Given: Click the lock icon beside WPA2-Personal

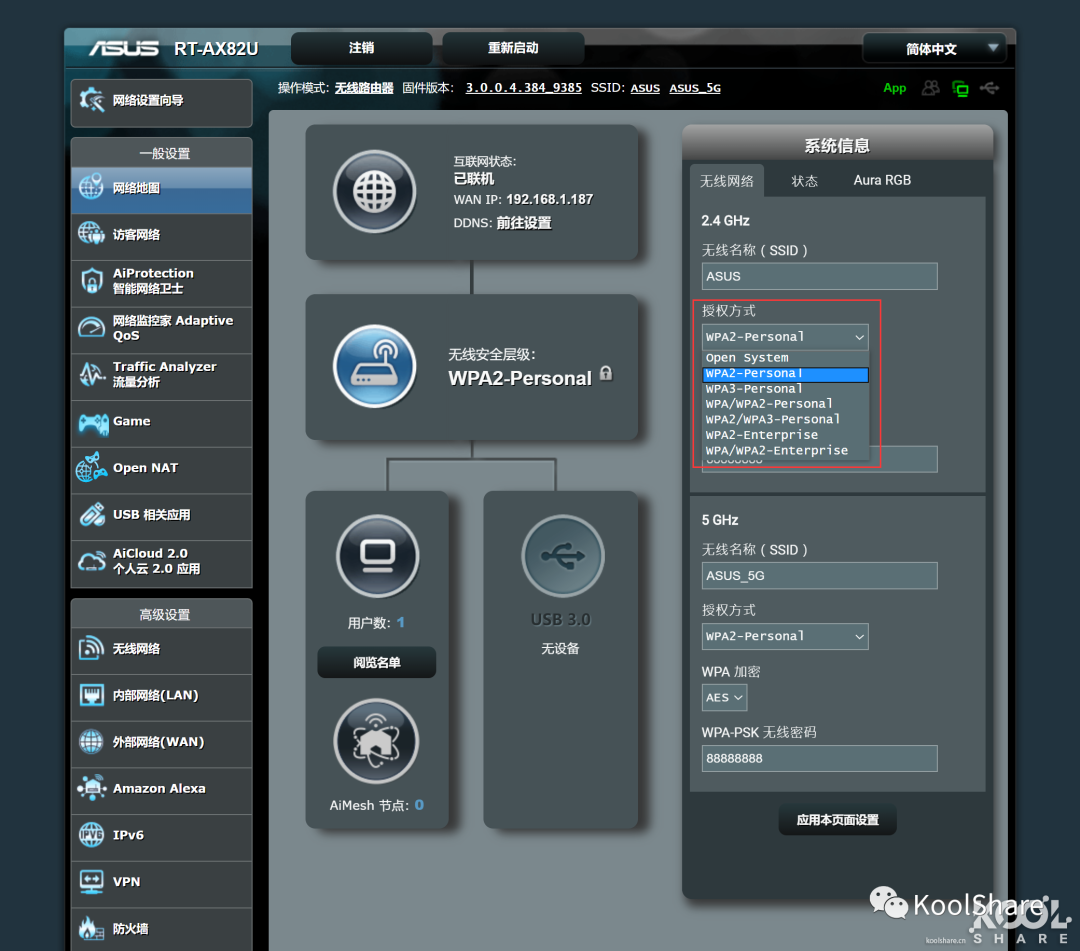Looking at the screenshot, I should click(x=606, y=373).
